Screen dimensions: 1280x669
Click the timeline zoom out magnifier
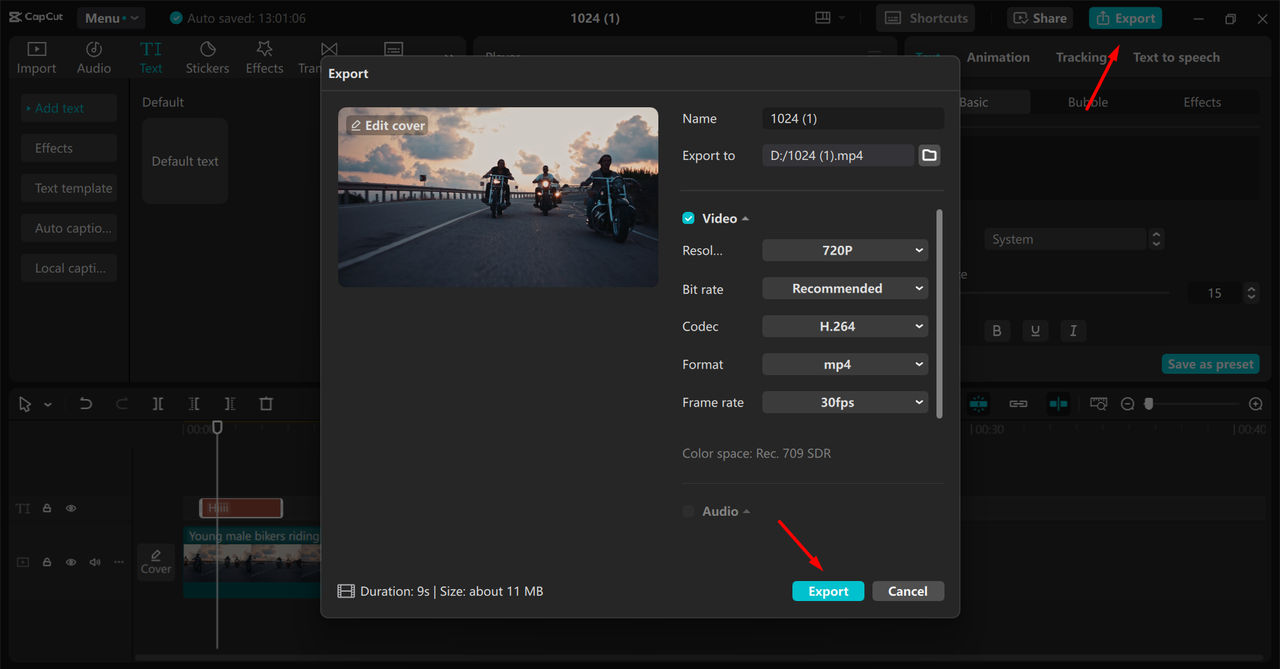[x=1127, y=404]
